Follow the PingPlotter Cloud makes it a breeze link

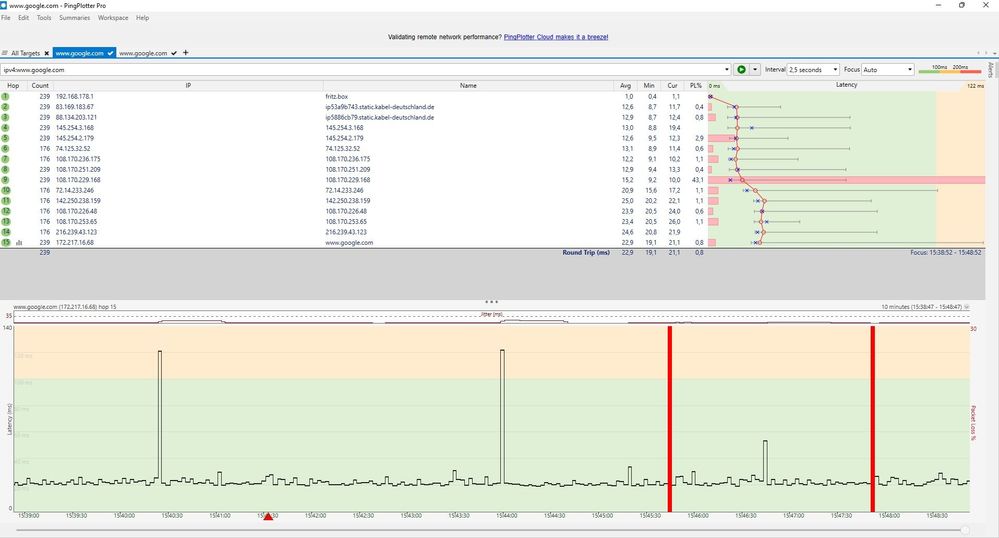pos(556,37)
